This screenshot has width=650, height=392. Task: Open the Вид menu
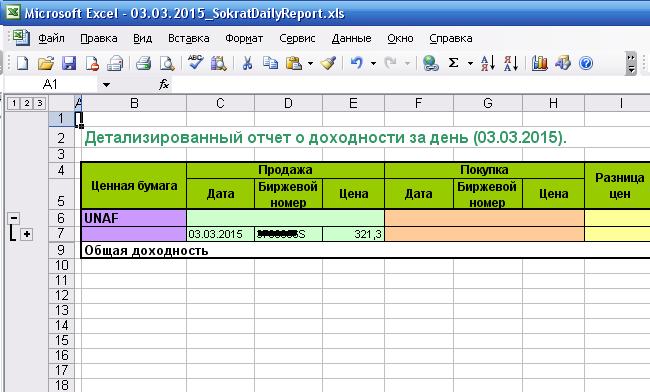click(142, 39)
